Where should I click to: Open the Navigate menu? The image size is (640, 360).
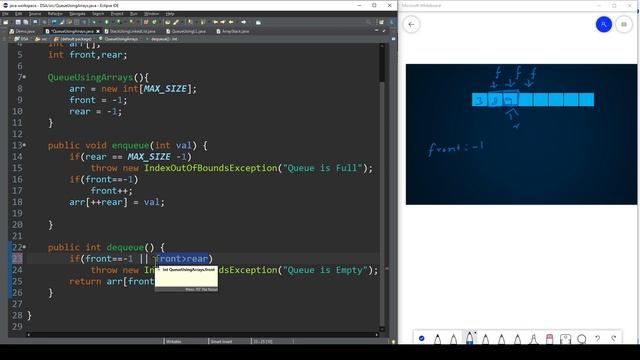77,14
